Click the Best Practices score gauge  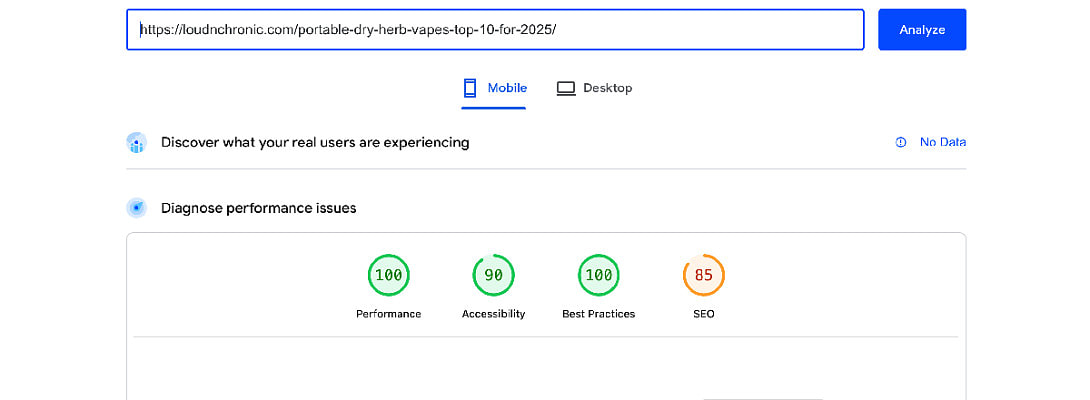[598, 276]
